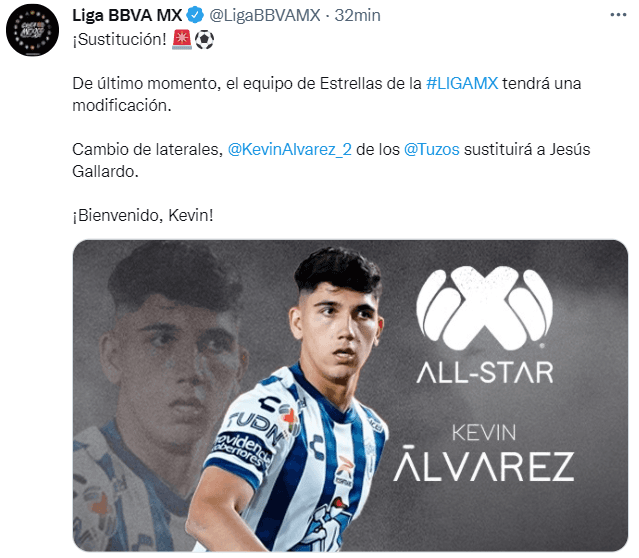
Task: Click the blue verified badge
Action: [x=195, y=15]
